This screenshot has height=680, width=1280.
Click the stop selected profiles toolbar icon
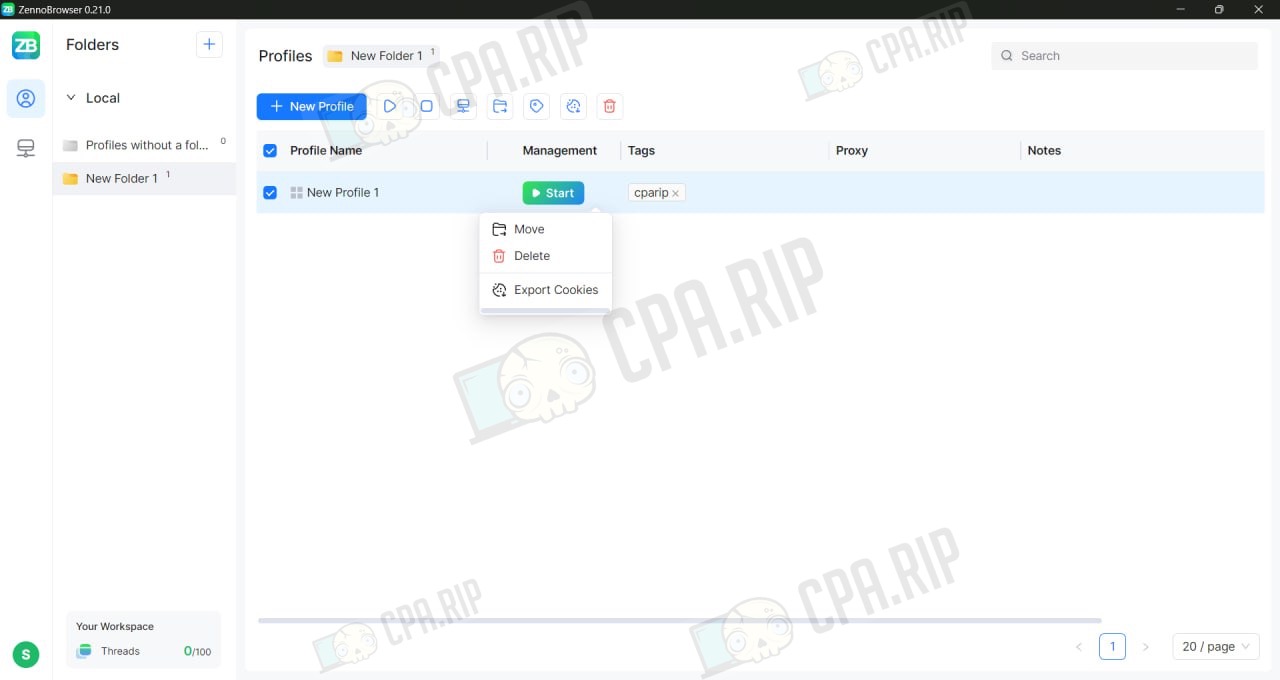click(427, 106)
